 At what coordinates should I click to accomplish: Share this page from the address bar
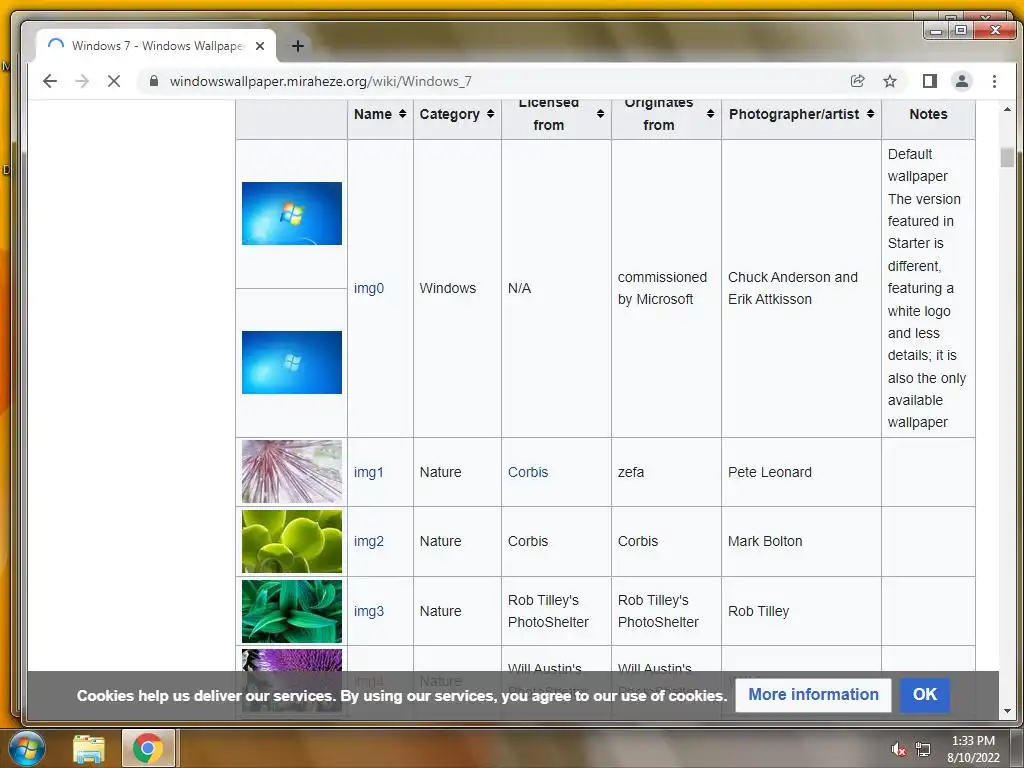(857, 81)
